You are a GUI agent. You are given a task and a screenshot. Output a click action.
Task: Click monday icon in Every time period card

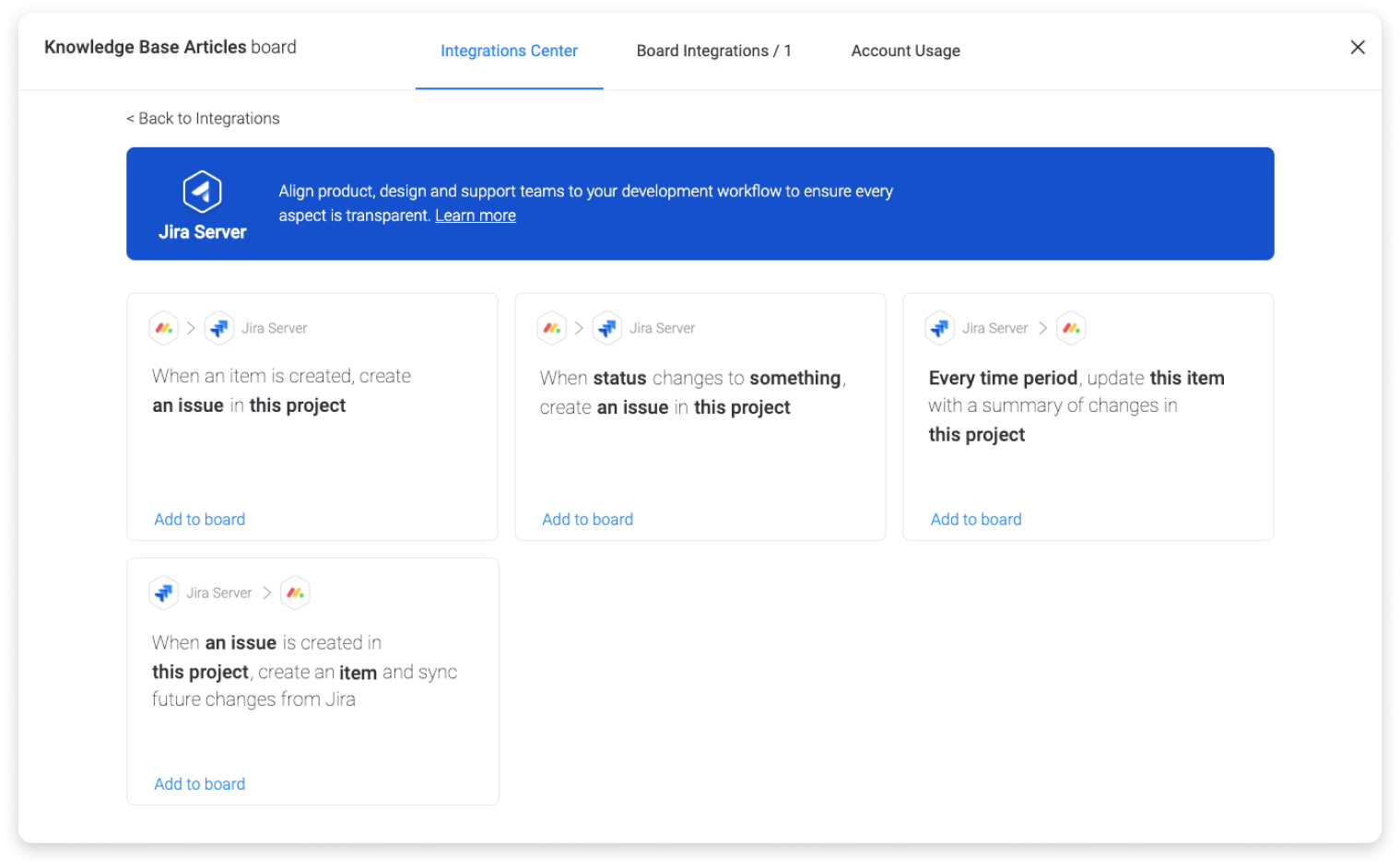(1071, 328)
